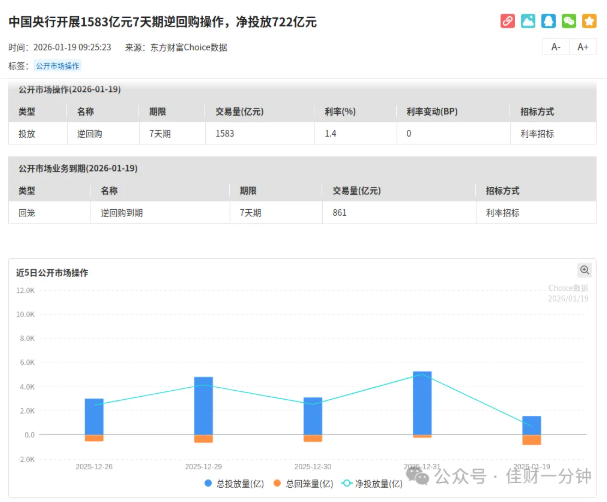This screenshot has width=607, height=502.
Task: Click the orange bar under 2026-01-19
Action: [x=532, y=440]
